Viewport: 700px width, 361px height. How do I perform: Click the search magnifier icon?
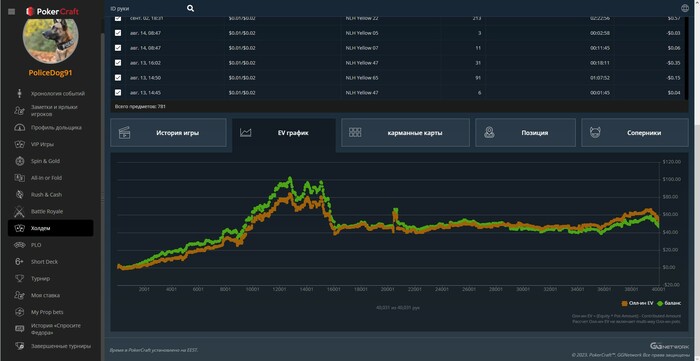191,8
